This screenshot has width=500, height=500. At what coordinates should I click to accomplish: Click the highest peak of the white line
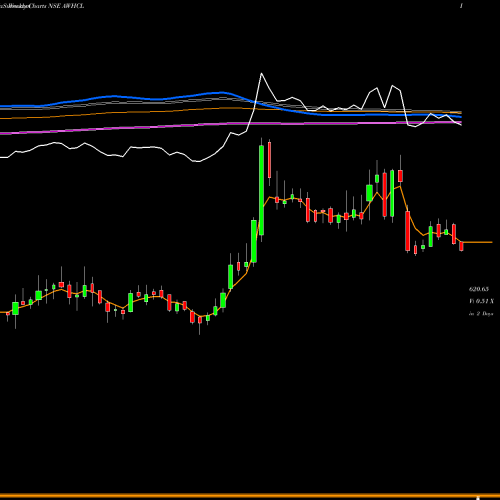tap(261, 74)
